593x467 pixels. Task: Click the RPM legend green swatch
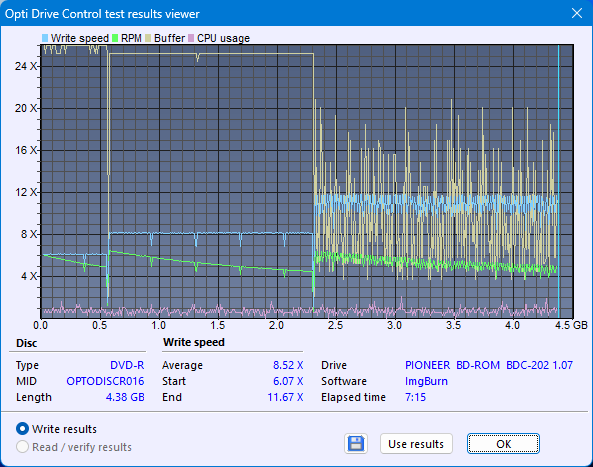click(115, 38)
